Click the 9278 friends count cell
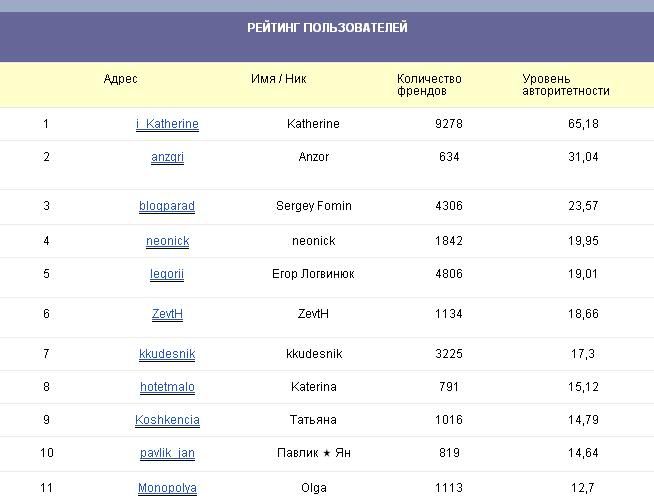The image size is (654, 502). 449,124
